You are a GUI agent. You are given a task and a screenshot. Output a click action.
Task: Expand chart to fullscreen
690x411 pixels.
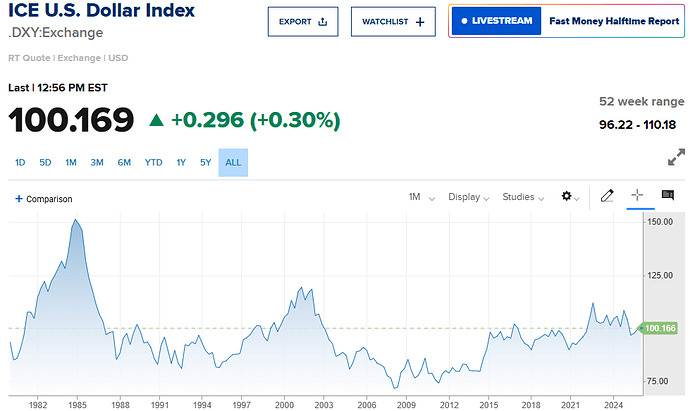click(x=676, y=158)
